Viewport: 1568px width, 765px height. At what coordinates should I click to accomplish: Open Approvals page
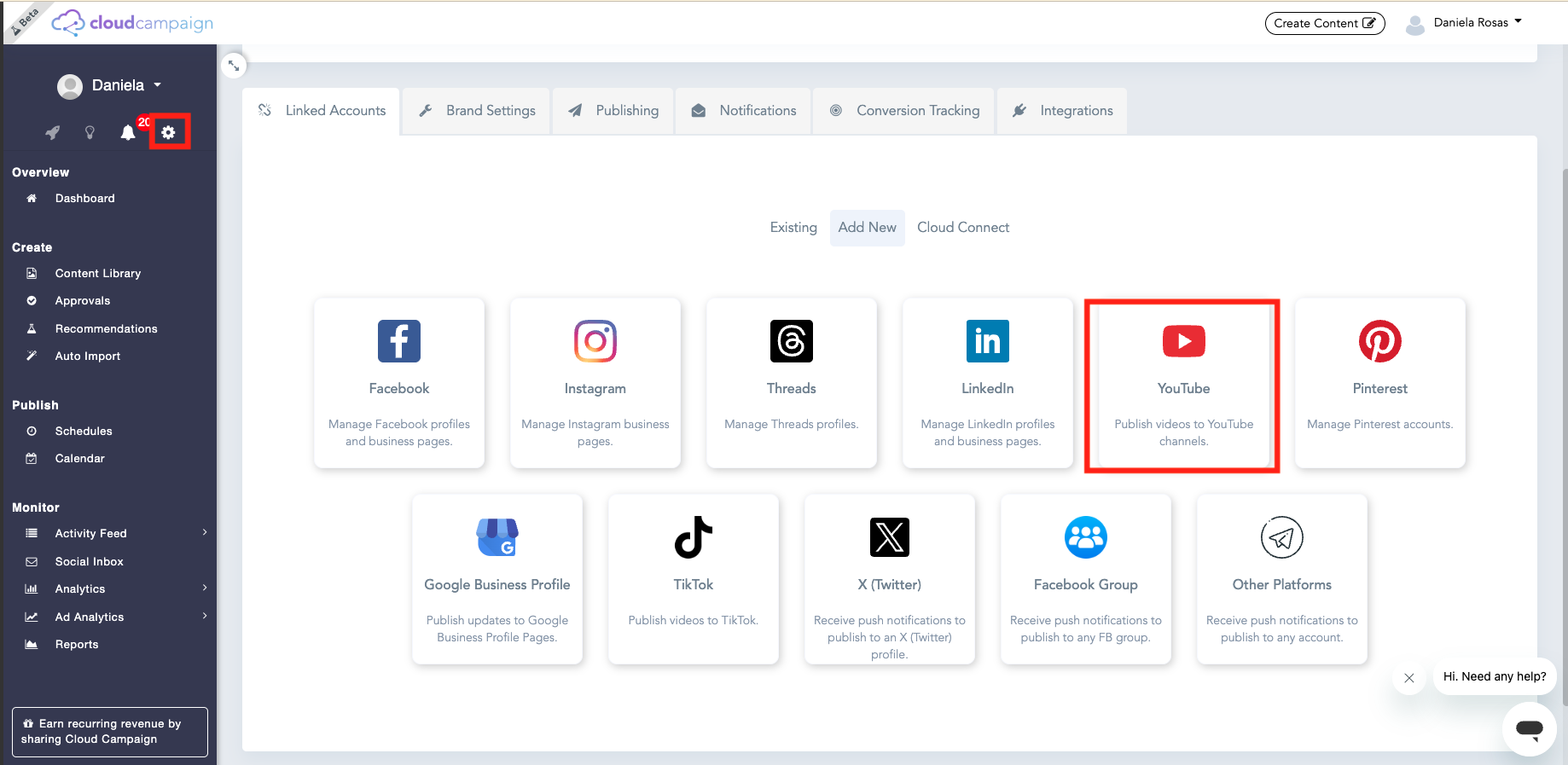83,300
